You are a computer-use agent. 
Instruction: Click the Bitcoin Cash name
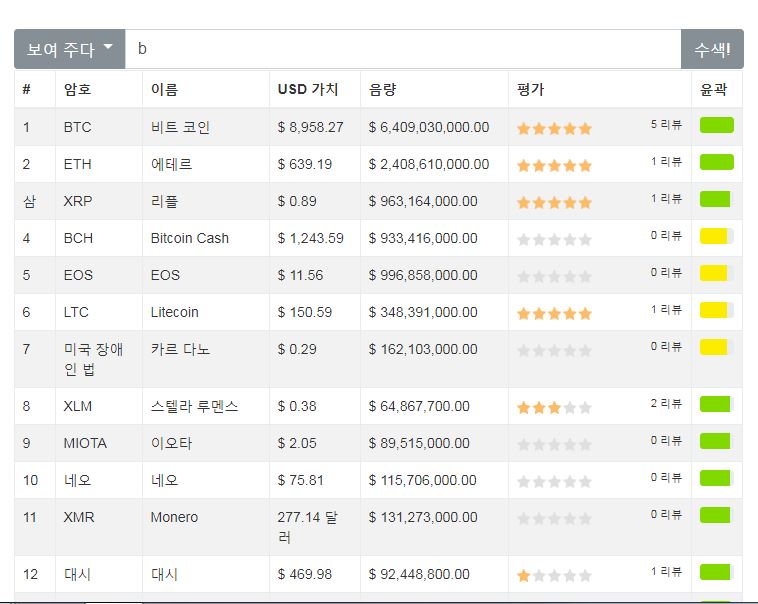[x=190, y=238]
